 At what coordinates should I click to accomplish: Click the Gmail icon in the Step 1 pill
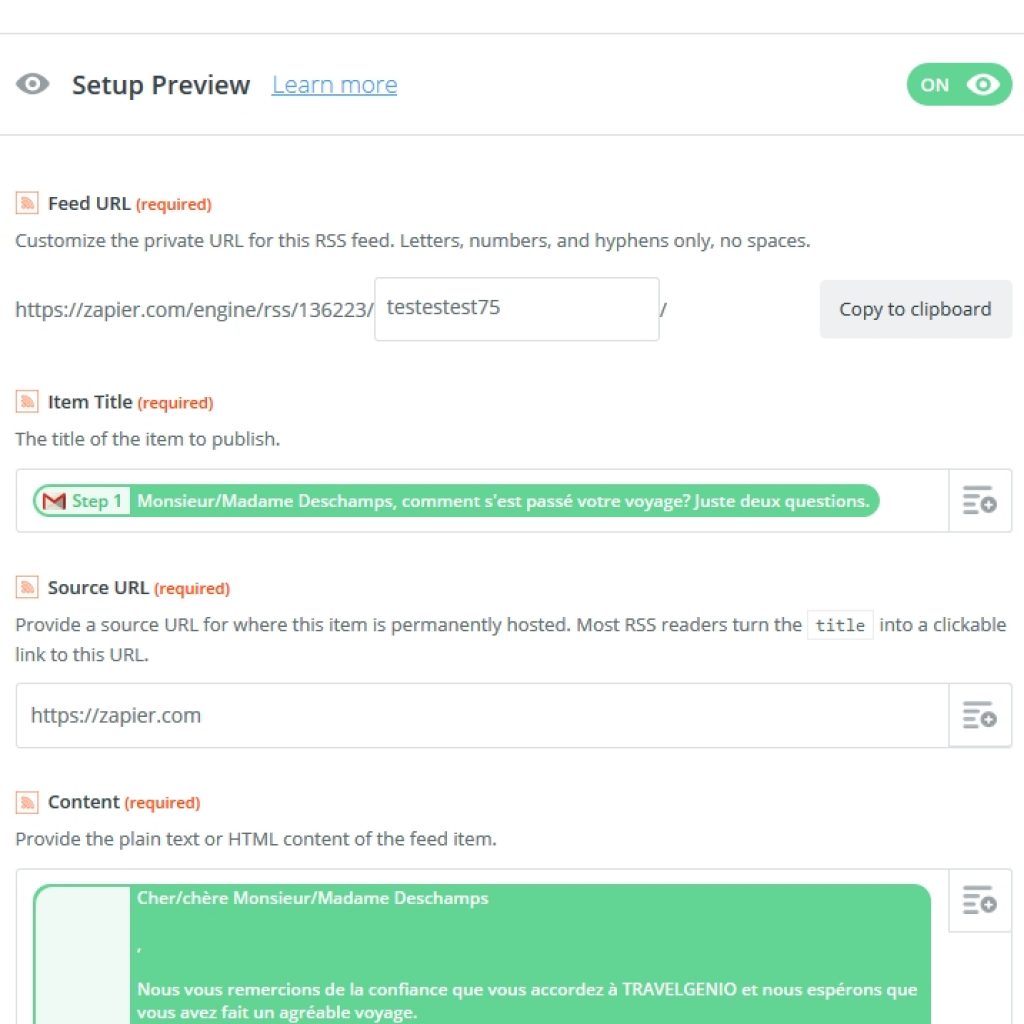tap(54, 501)
